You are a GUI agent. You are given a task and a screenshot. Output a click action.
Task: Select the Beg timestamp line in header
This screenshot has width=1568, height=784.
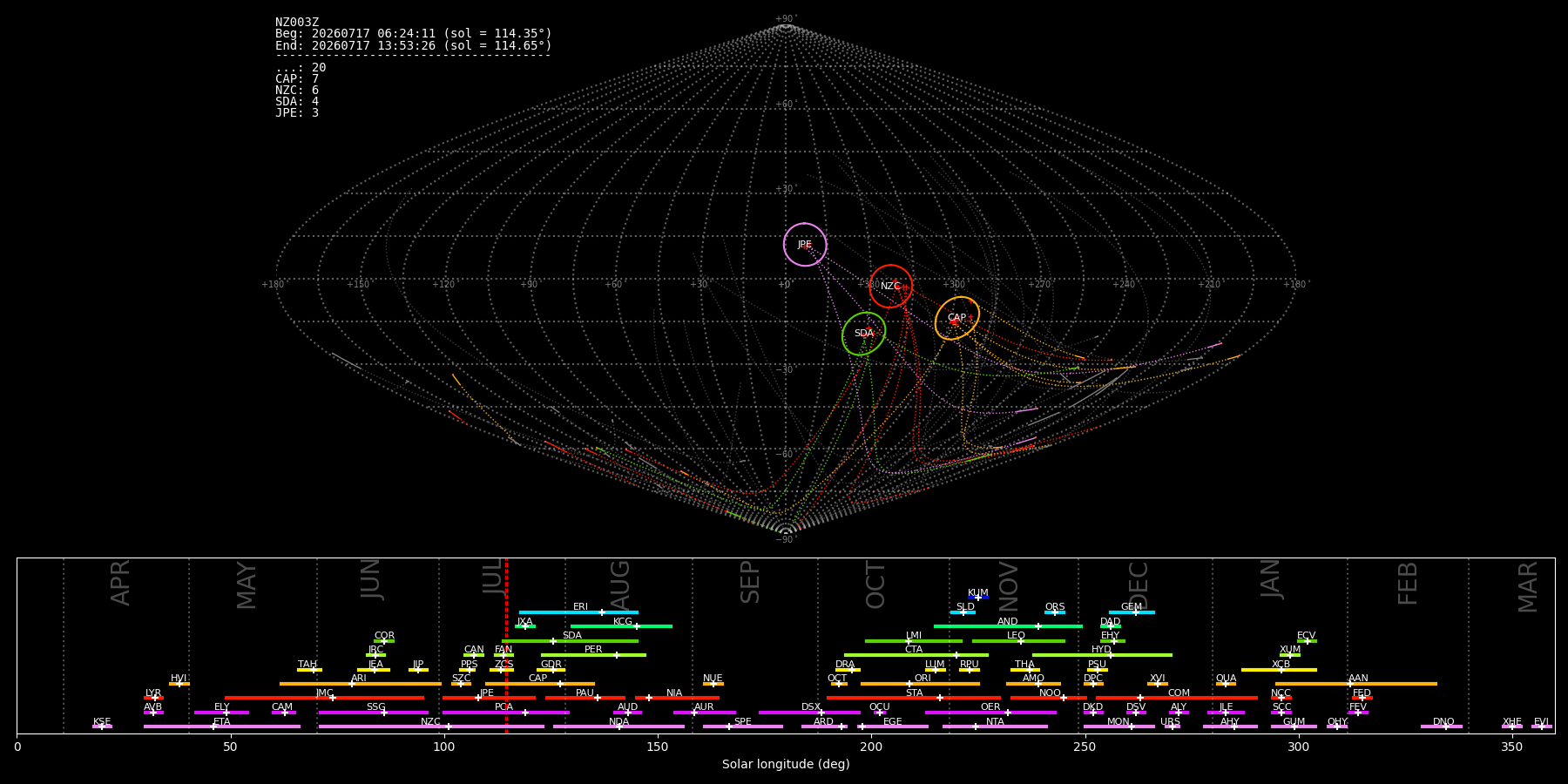[x=414, y=34]
